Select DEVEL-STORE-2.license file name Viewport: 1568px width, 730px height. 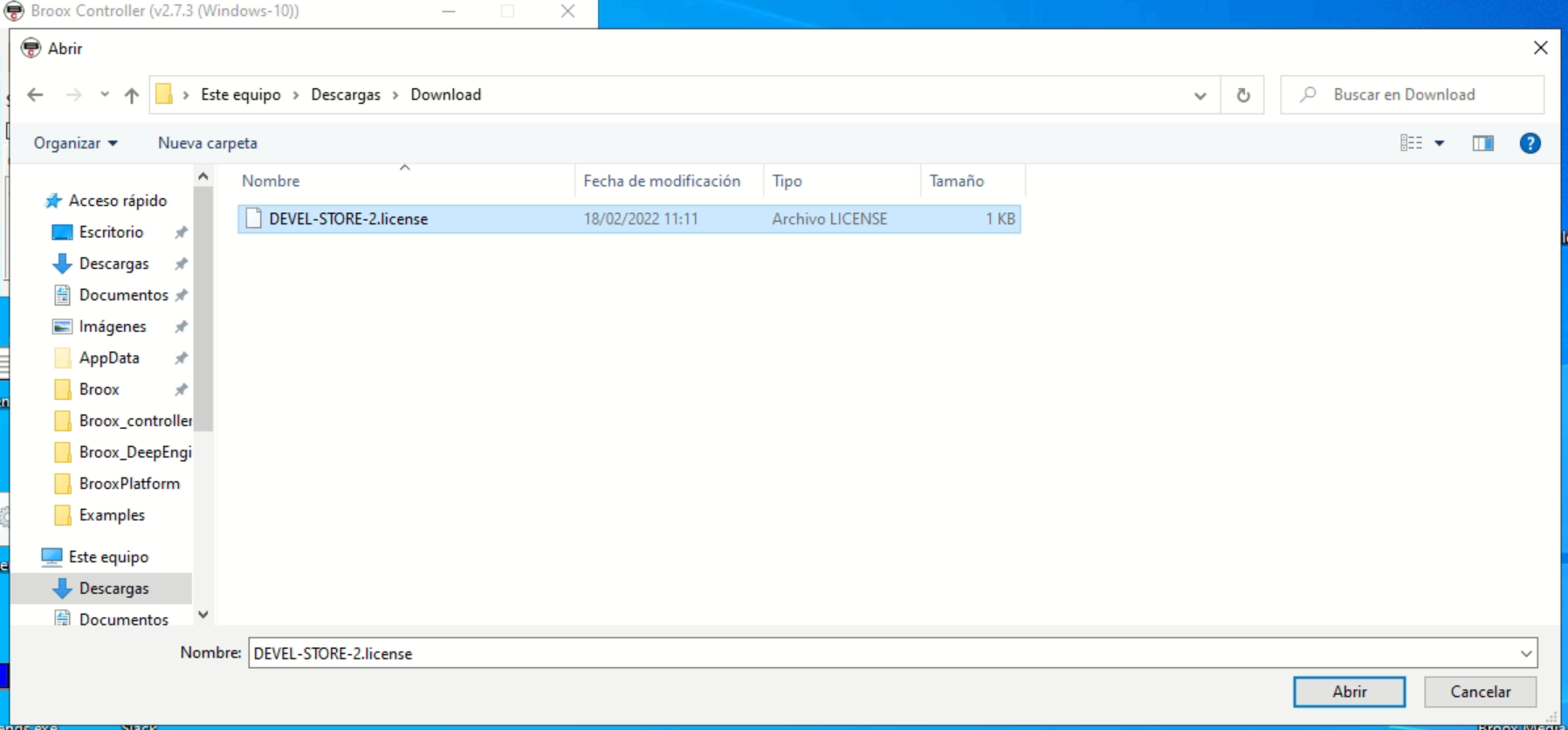[348, 219]
